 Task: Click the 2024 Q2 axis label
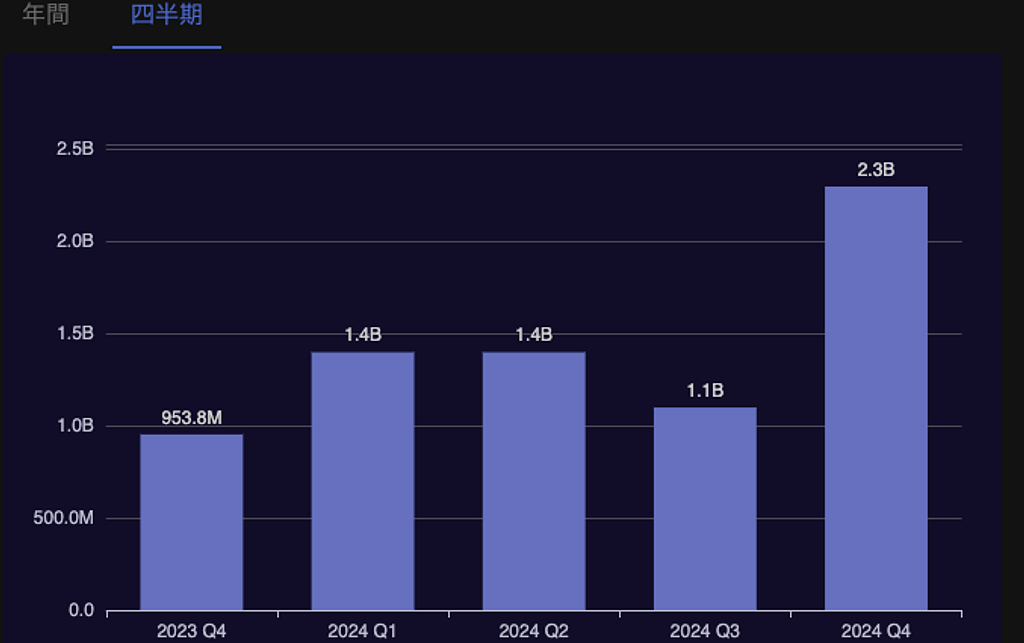point(534,631)
